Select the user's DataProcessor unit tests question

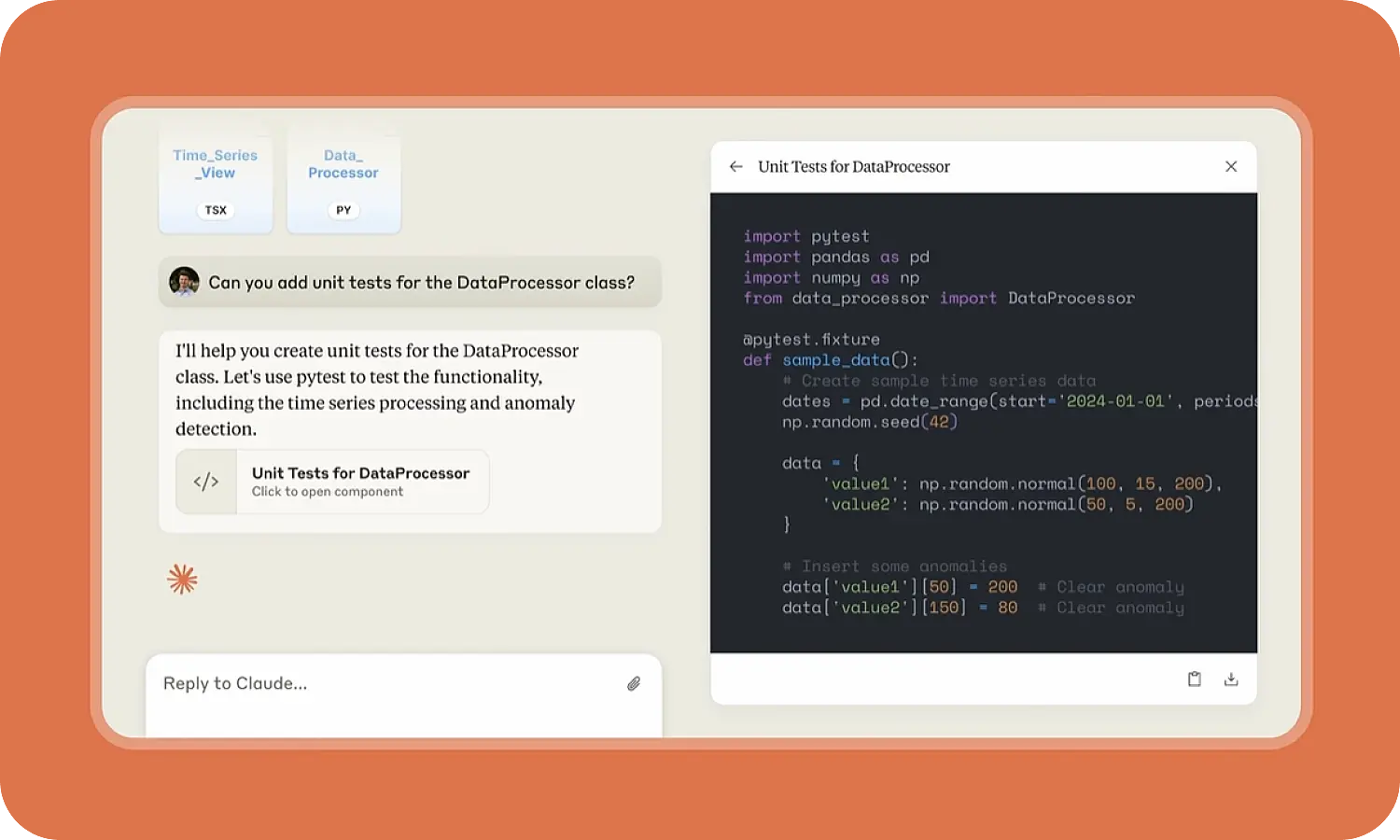421,283
